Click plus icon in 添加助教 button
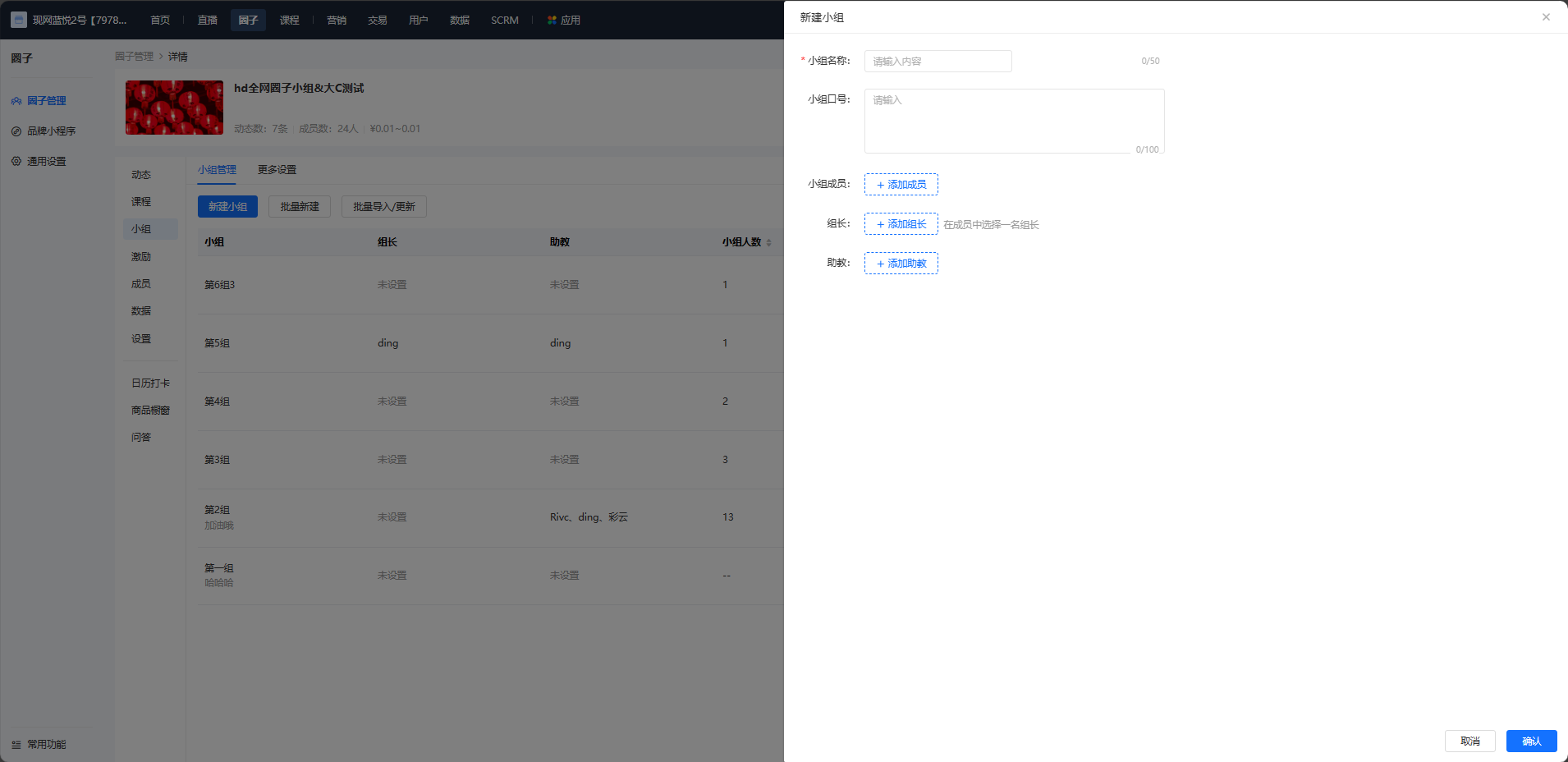Viewport: 1568px width, 762px height. pyautogui.click(x=880, y=264)
